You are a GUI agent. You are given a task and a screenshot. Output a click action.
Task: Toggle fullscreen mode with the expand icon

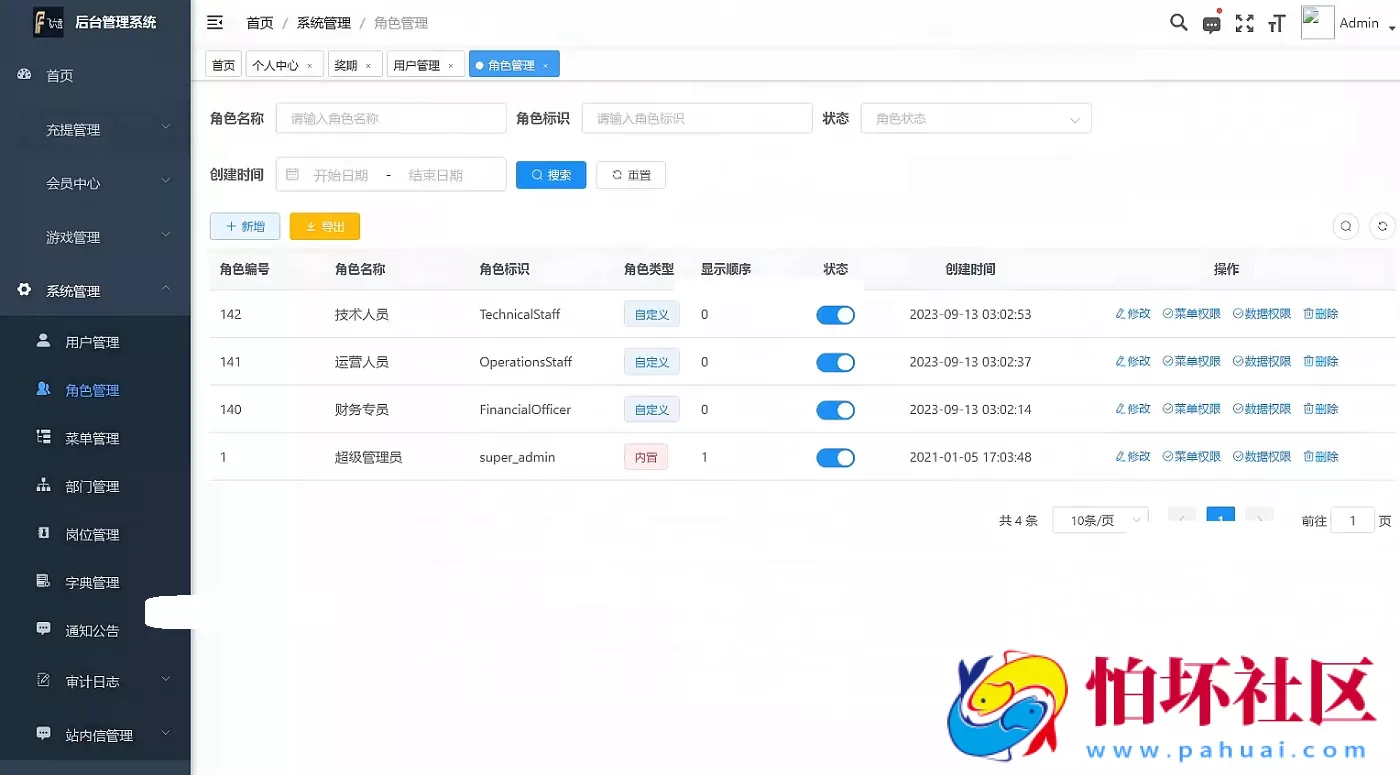pos(1244,22)
